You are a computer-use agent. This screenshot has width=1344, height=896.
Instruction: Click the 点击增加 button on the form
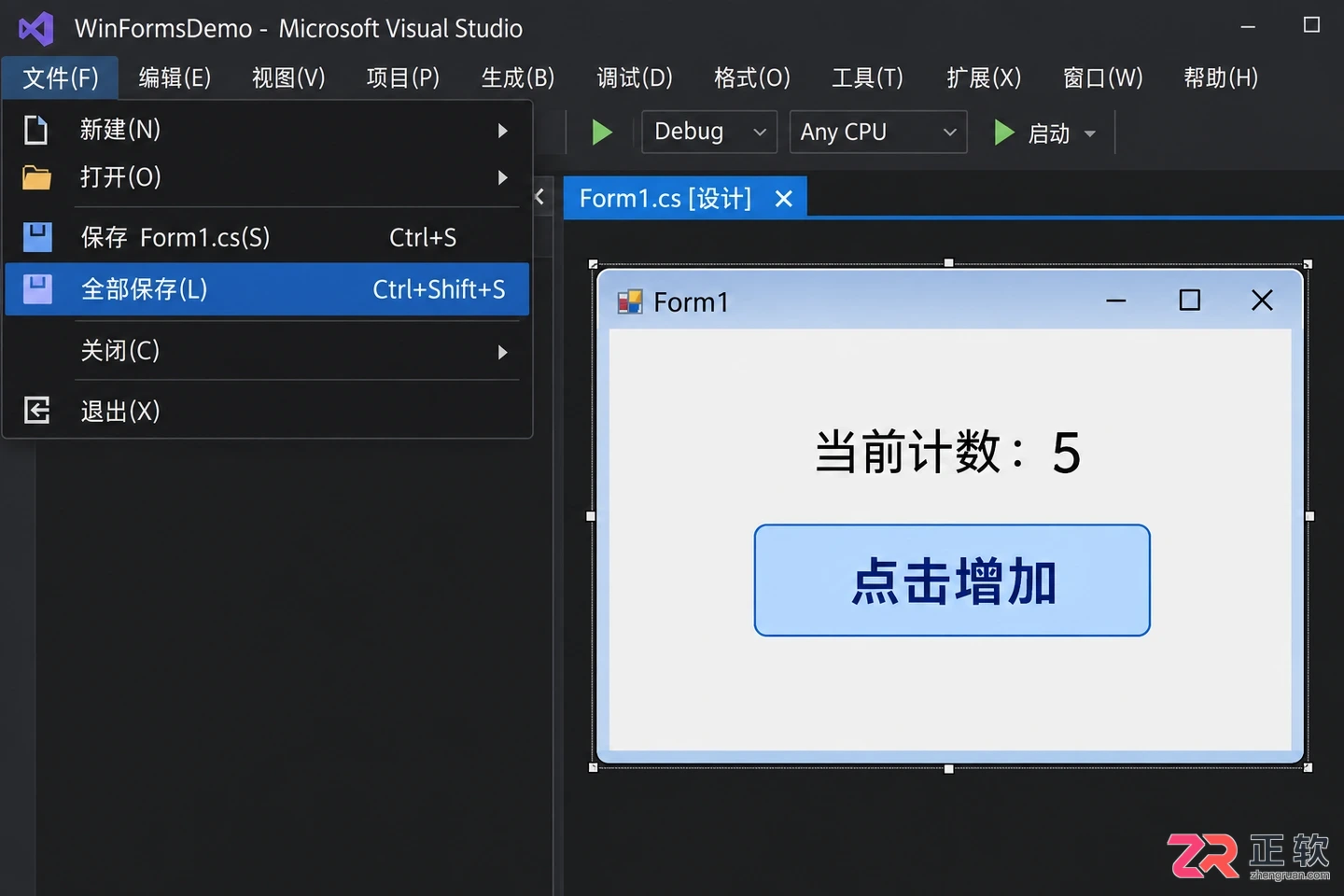click(952, 581)
